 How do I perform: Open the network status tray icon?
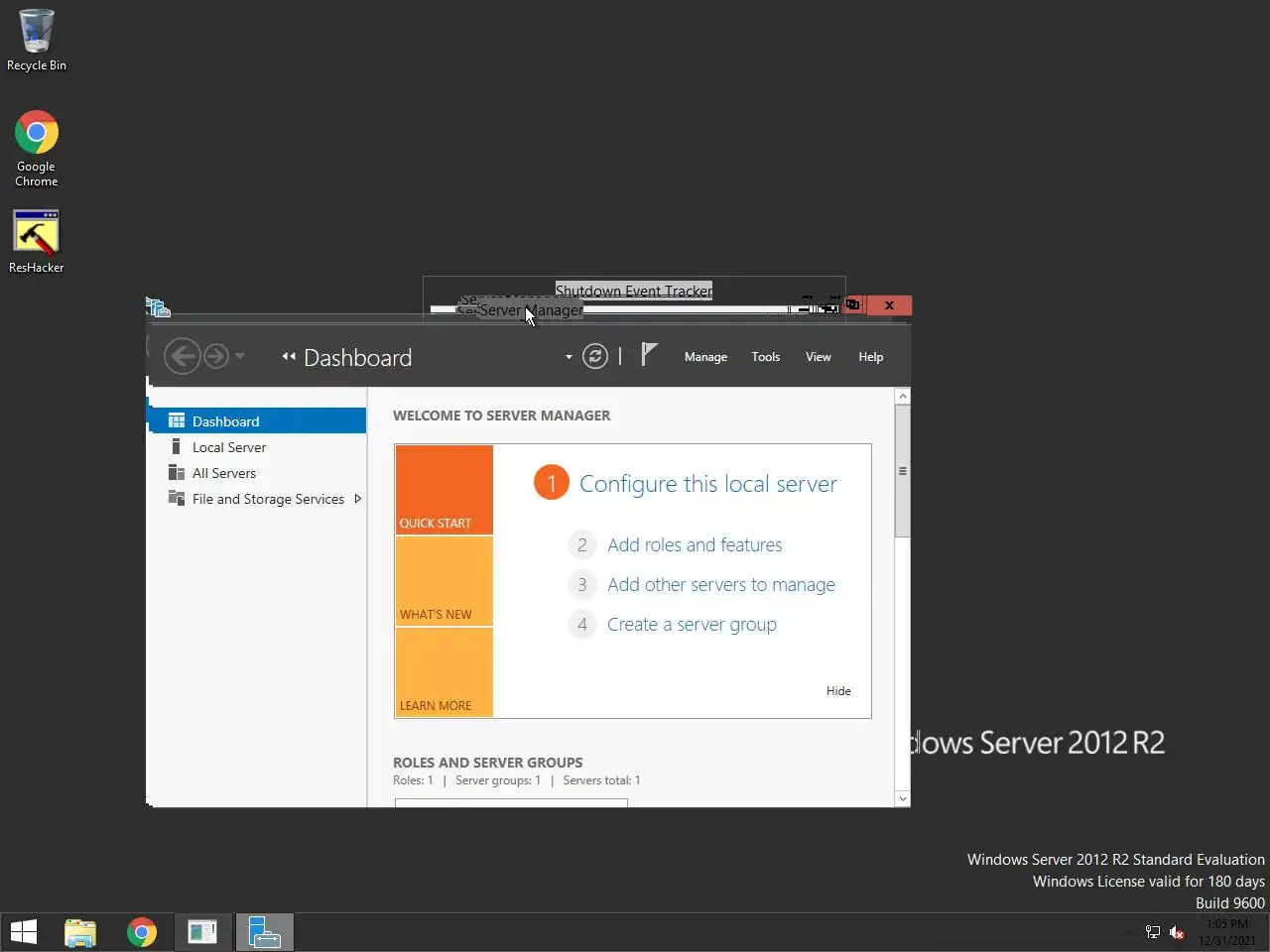[1153, 932]
